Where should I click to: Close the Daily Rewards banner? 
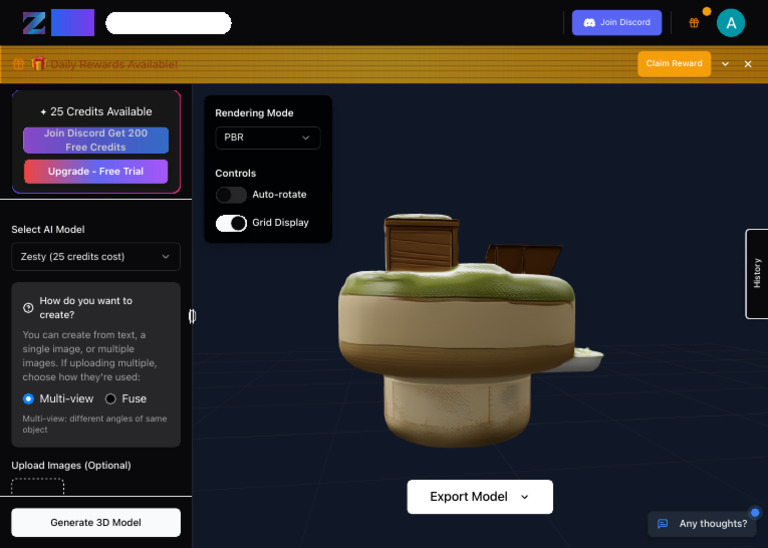(x=748, y=64)
